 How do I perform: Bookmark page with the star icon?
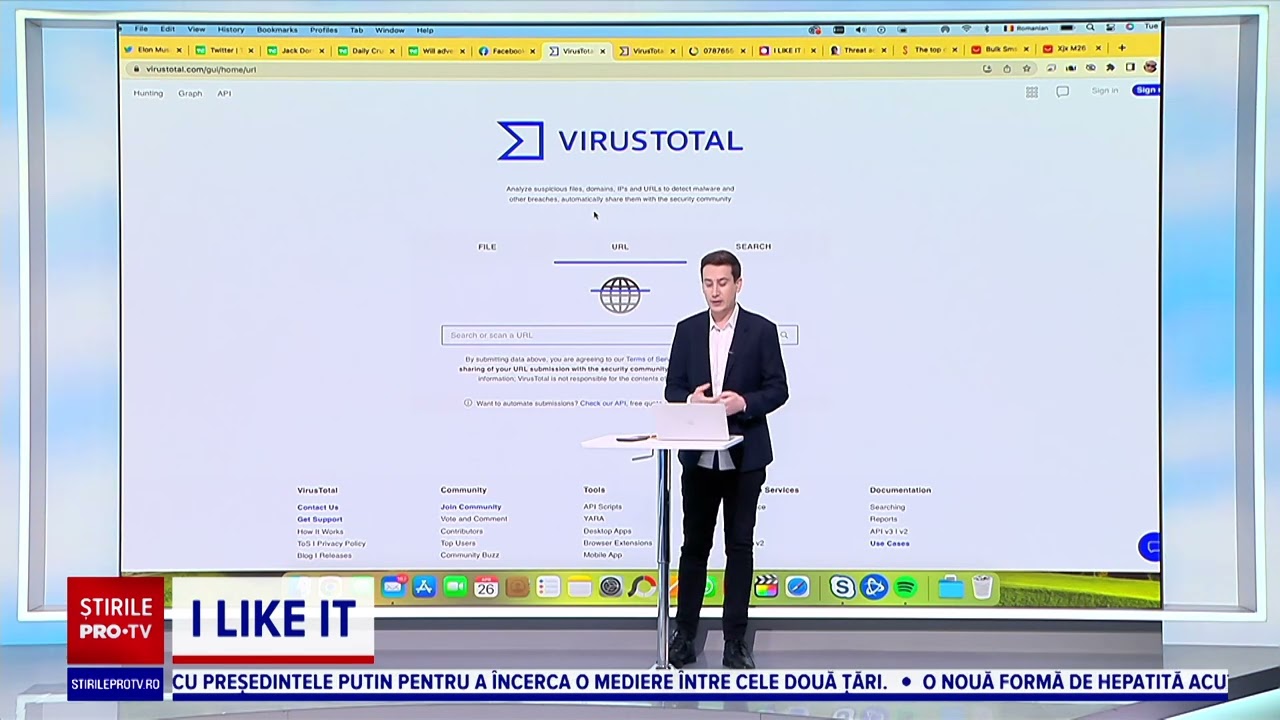pyautogui.click(x=1027, y=69)
